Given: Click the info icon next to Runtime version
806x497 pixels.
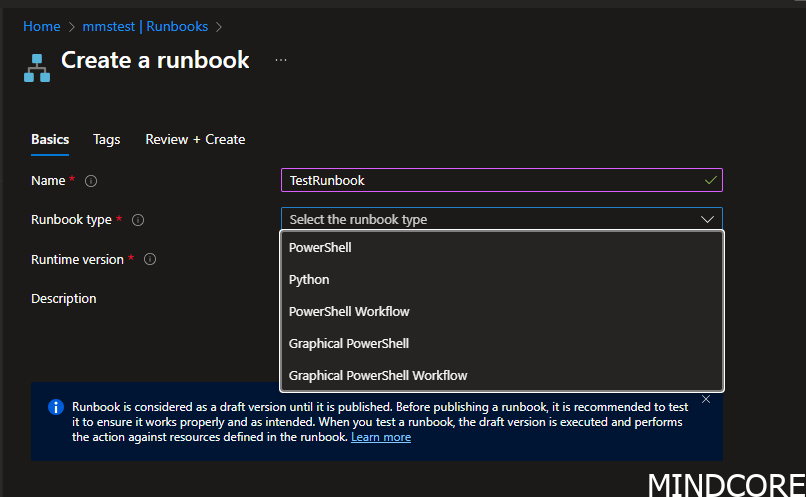Looking at the screenshot, I should (x=150, y=259).
